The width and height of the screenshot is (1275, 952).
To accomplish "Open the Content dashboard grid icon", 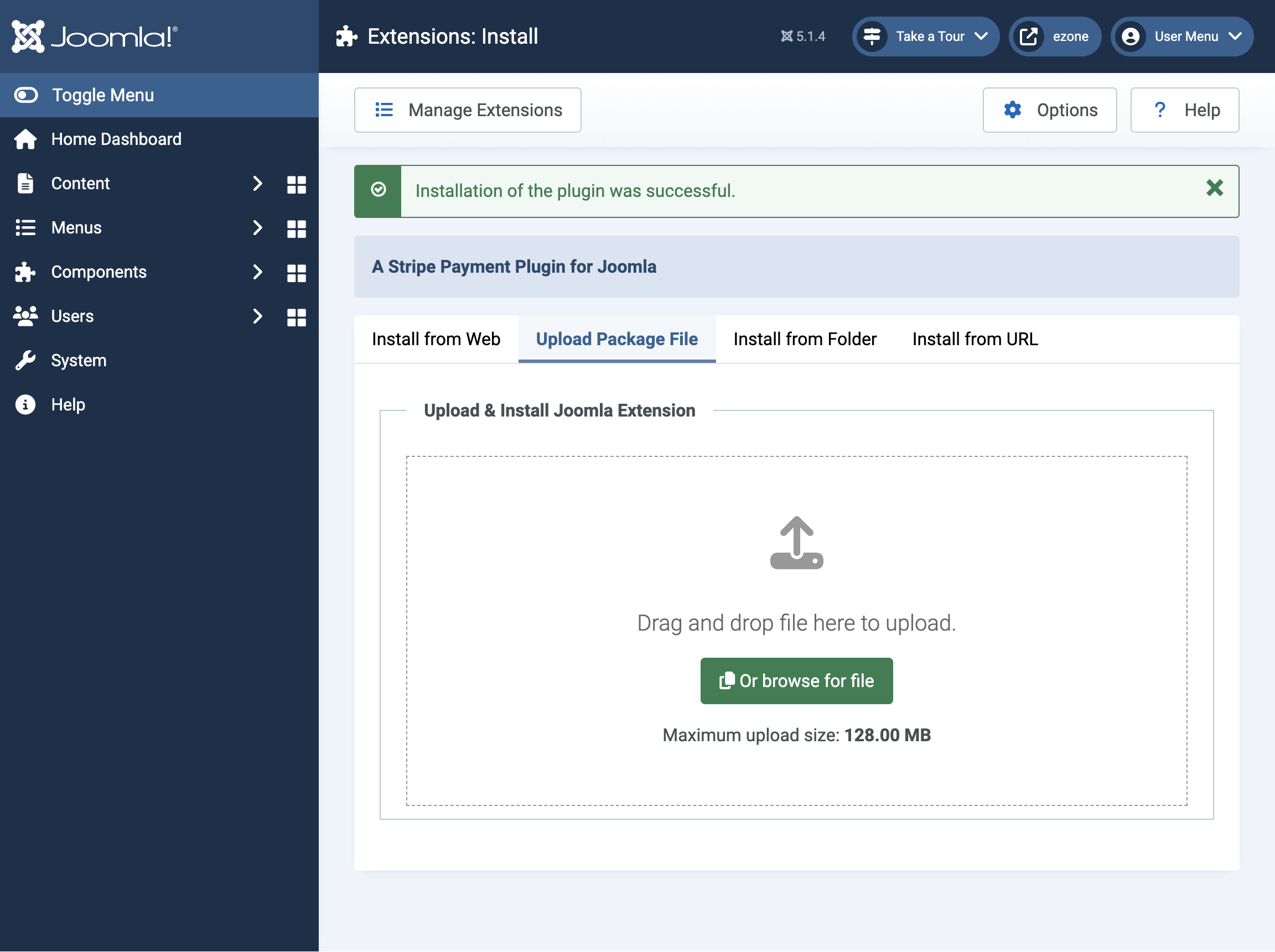I will pyautogui.click(x=296, y=183).
